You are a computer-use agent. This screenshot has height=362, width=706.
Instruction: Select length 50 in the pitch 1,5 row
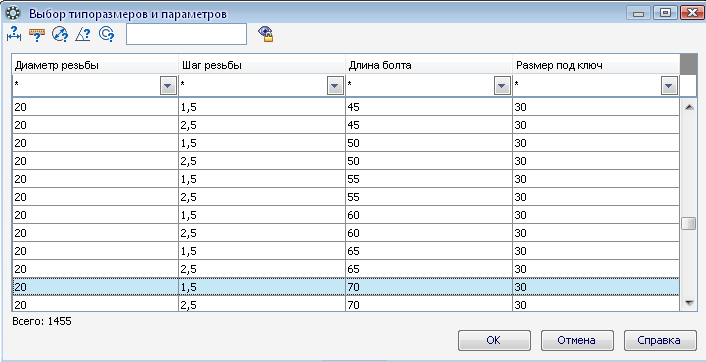(x=429, y=143)
